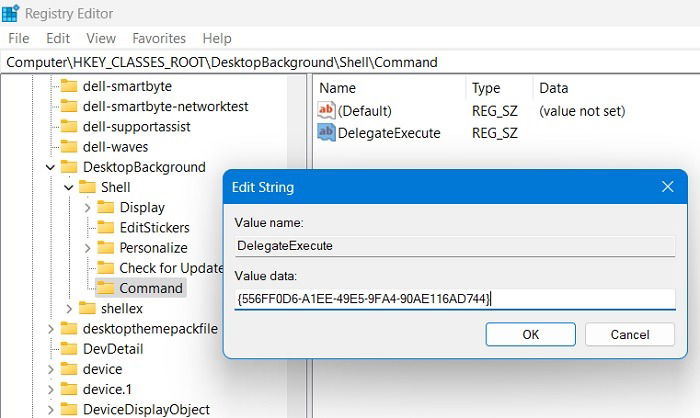Click the (Default) string value icon
The image size is (700, 418).
[326, 110]
